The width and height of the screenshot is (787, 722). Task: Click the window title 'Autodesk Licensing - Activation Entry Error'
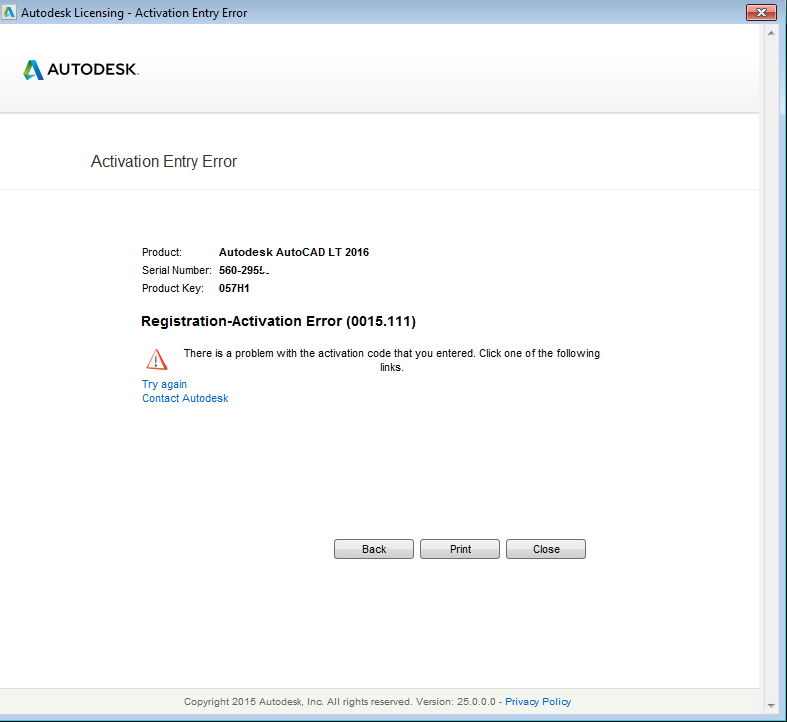[134, 13]
